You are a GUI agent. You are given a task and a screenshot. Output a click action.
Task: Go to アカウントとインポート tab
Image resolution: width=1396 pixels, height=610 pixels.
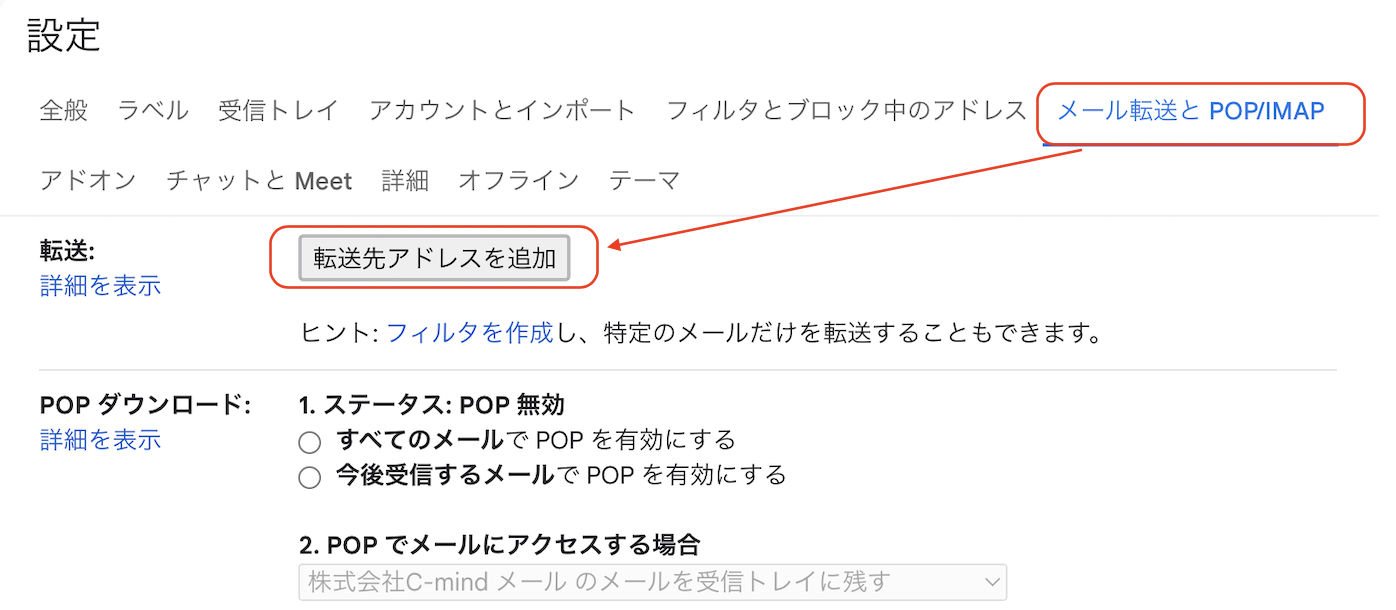tap(502, 110)
